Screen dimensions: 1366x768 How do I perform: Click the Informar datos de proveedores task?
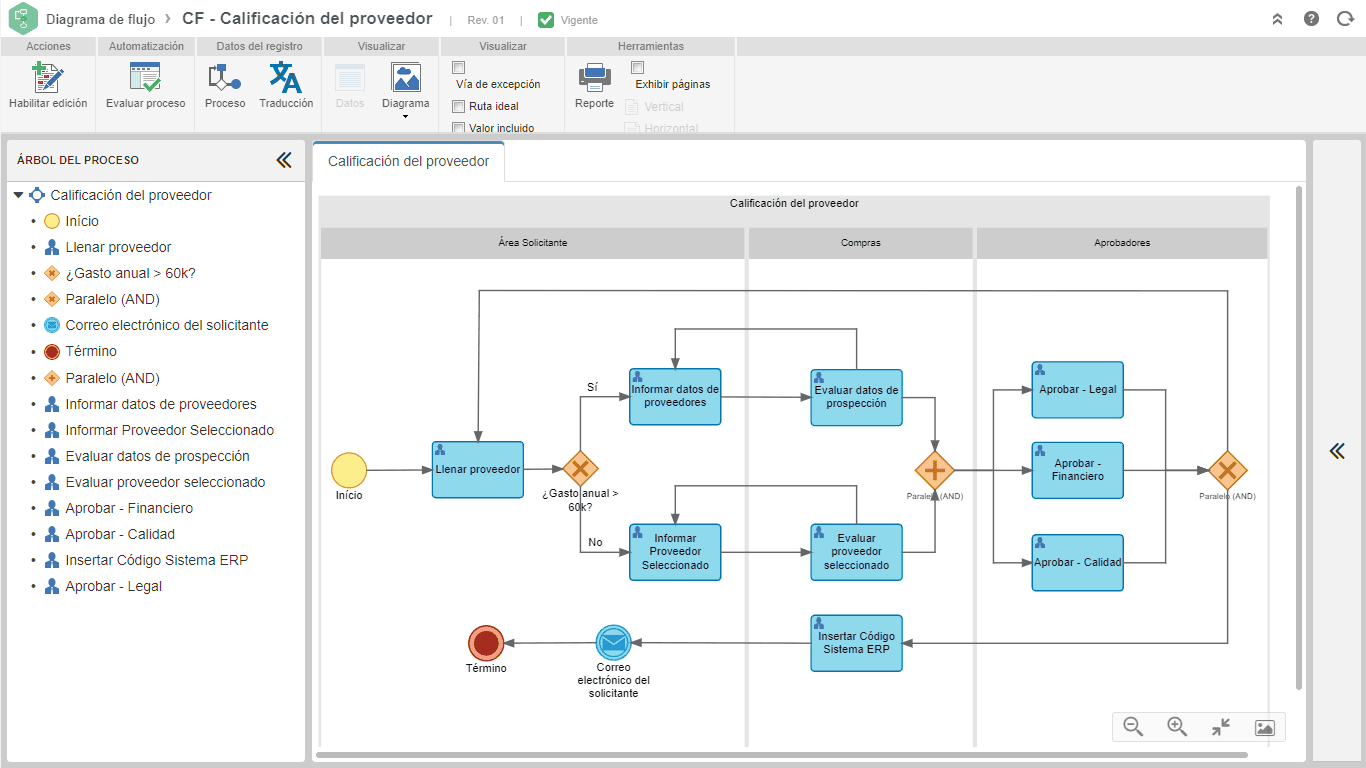point(675,397)
